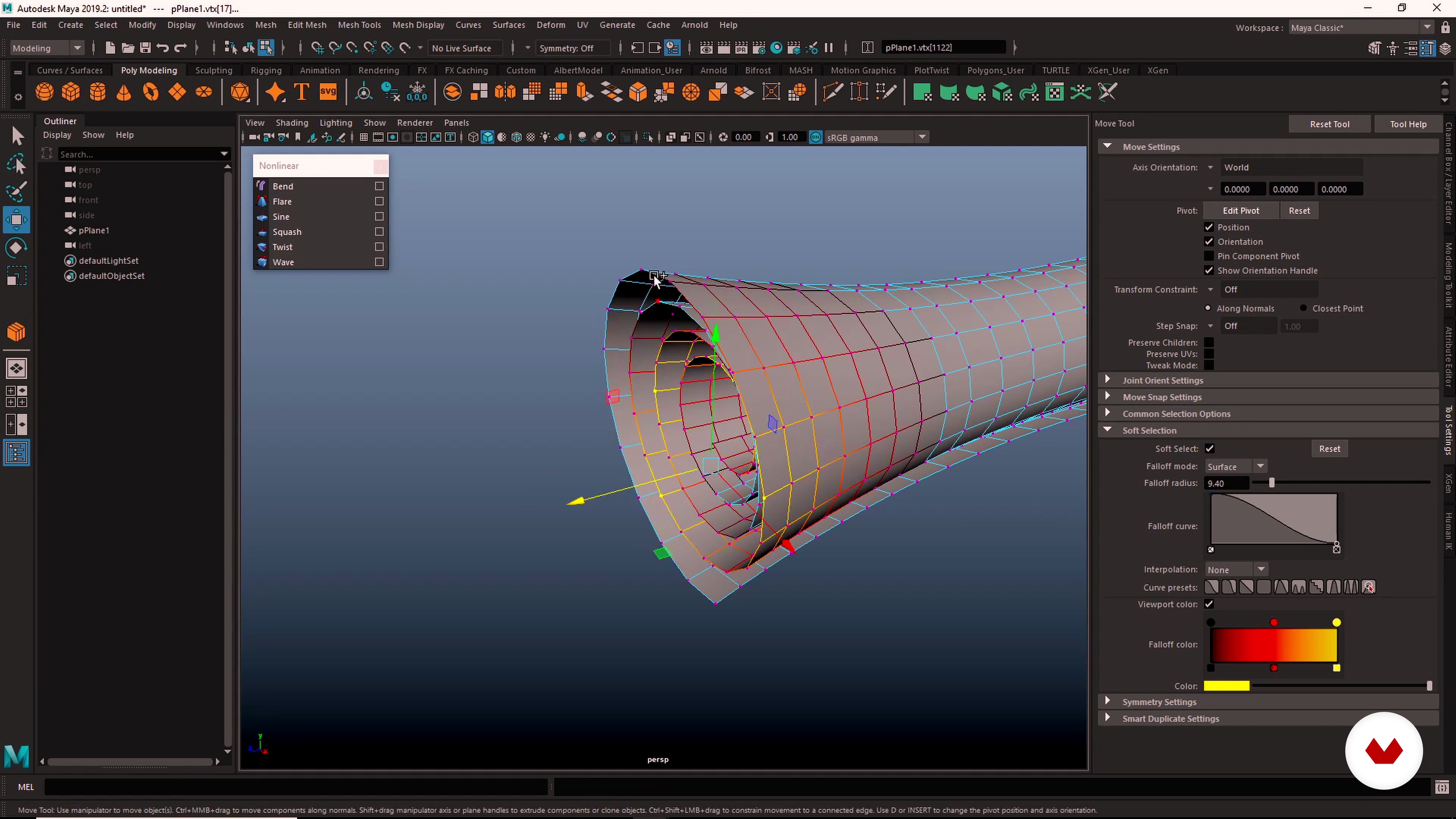Create a polygon cone from shelf
The width and height of the screenshot is (1456, 819).
[x=124, y=91]
